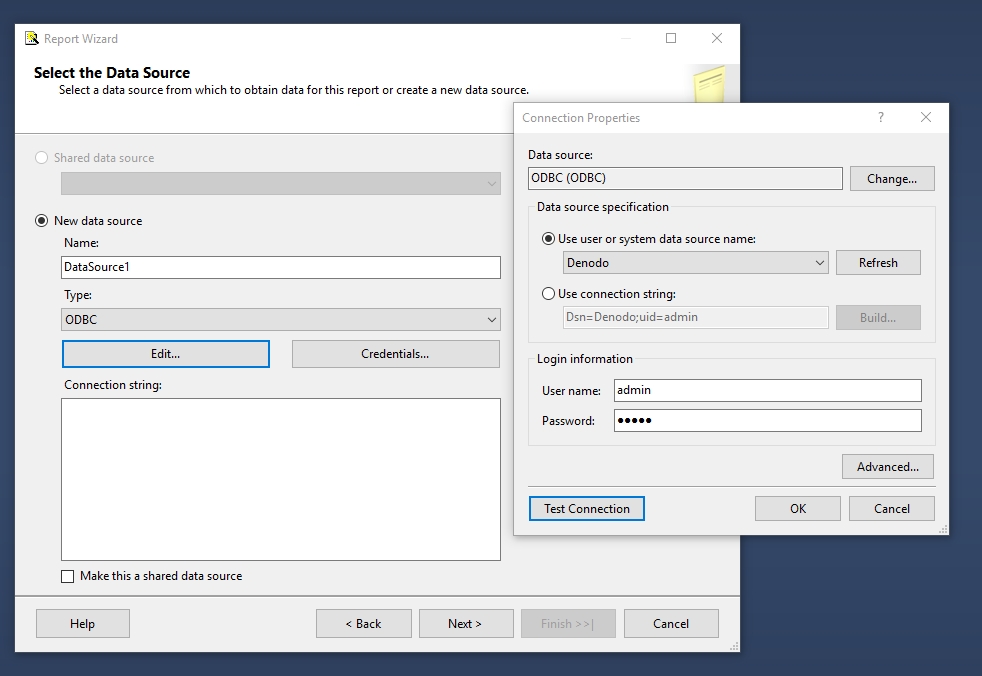Click Test Connection

coord(587,509)
